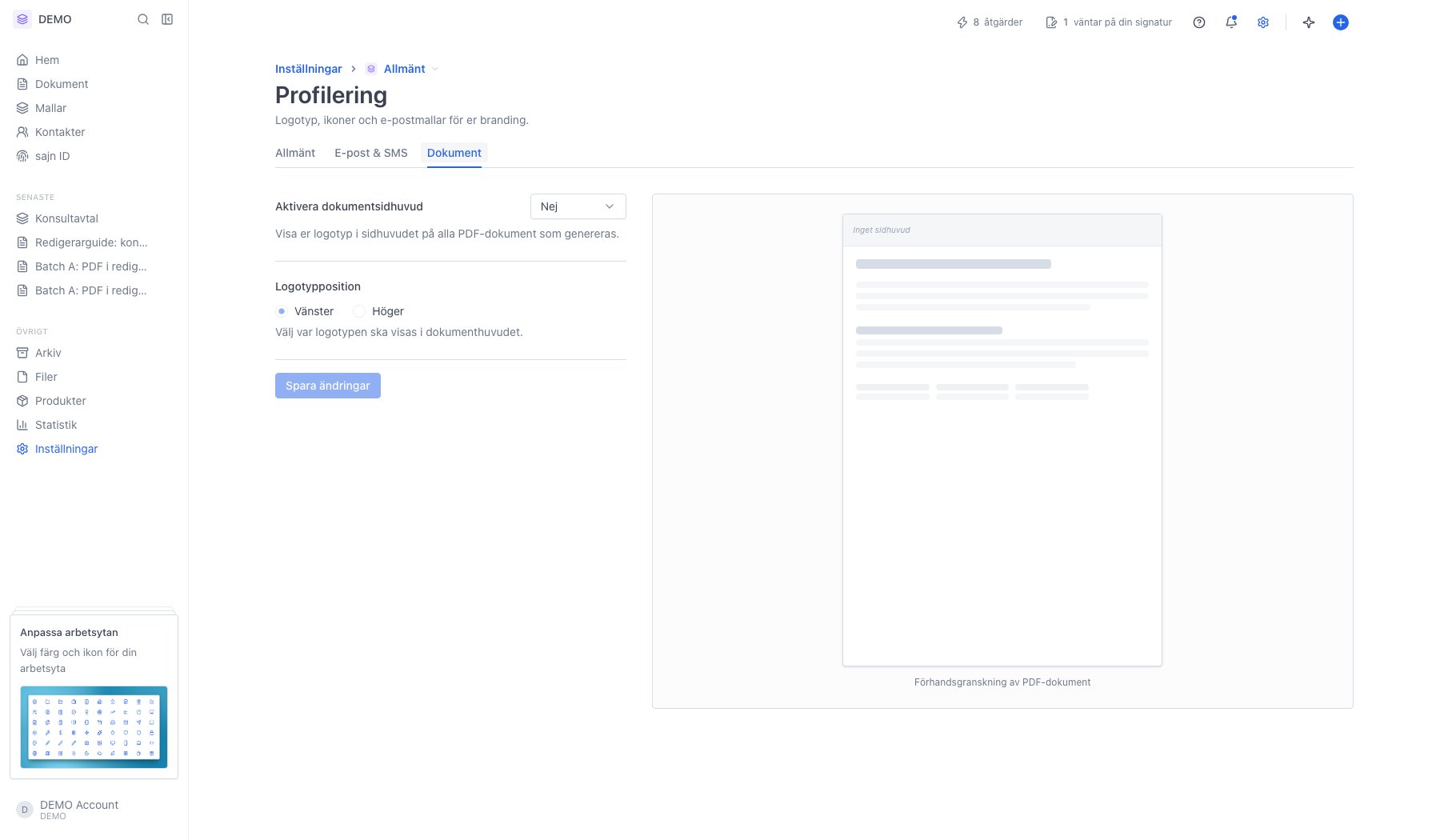Open the 8 åtgärder indicator
1440x840 pixels.
[990, 22]
